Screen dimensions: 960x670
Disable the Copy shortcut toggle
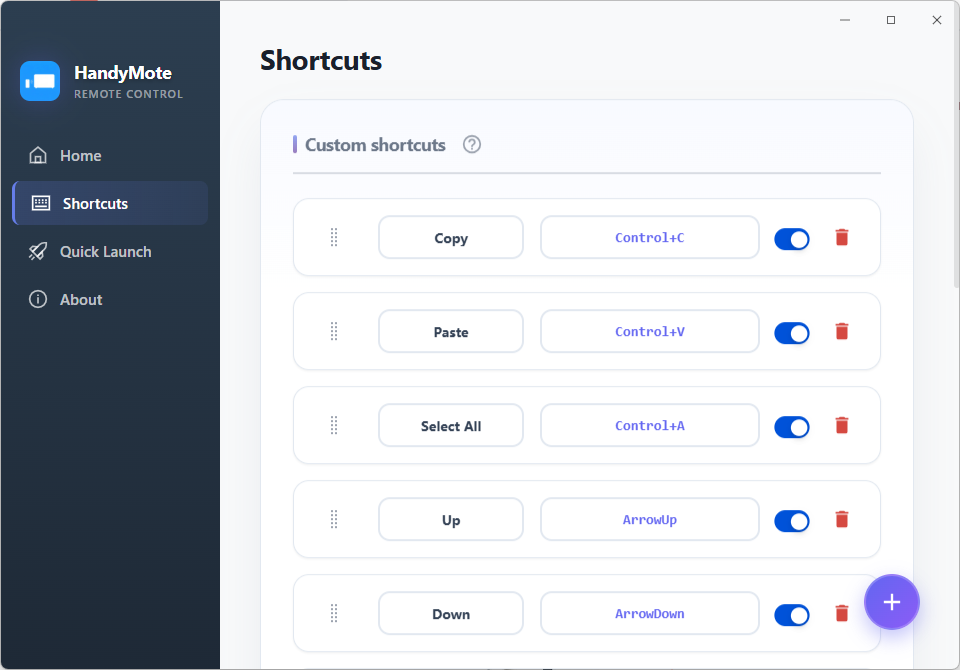[791, 239]
